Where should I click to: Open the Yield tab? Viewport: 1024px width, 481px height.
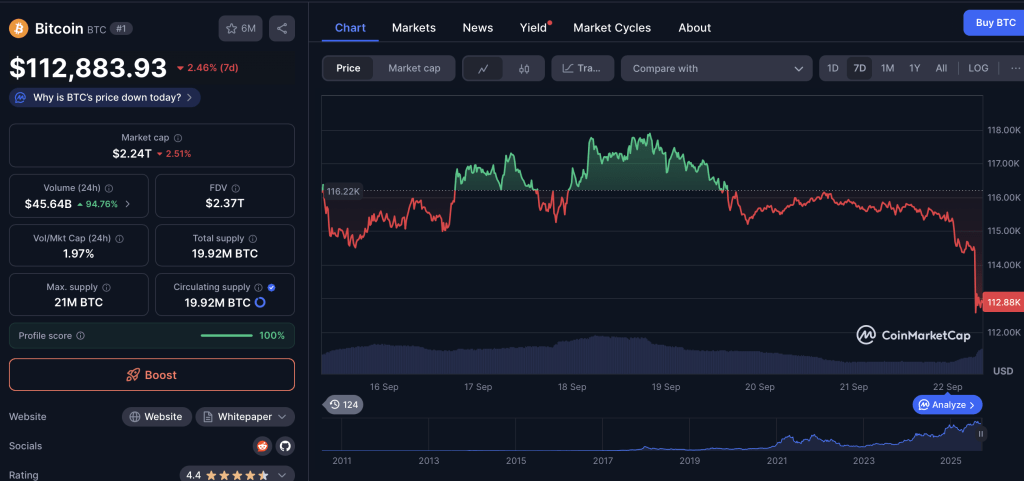[x=533, y=27]
